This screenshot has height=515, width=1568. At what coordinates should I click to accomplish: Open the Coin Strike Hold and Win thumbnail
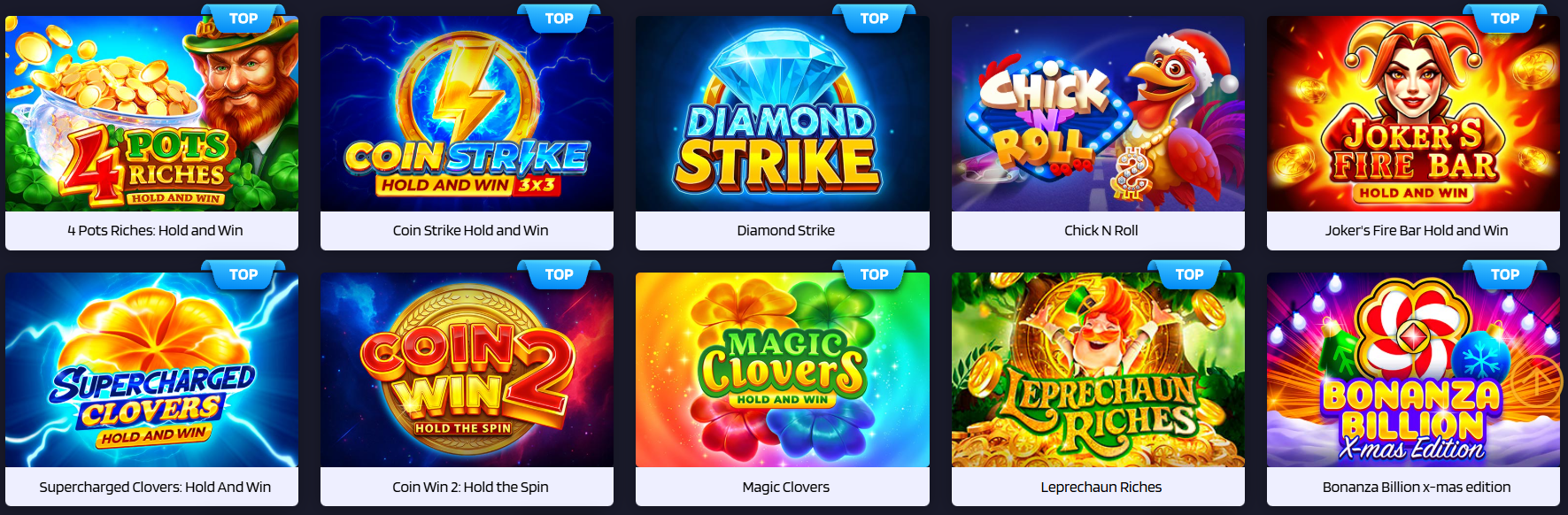click(x=467, y=113)
